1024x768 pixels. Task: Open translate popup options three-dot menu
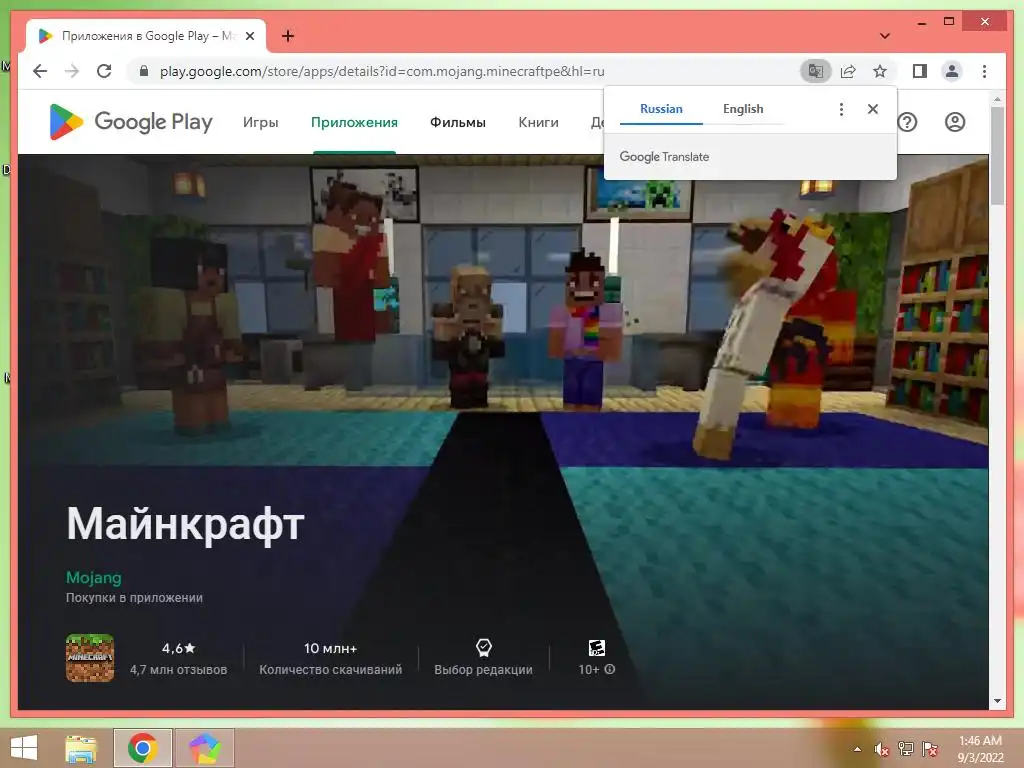(841, 109)
